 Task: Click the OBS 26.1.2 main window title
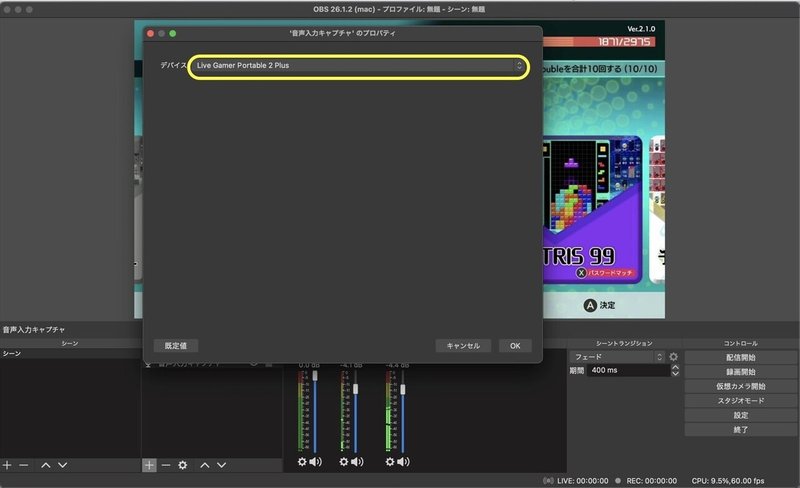(399, 9)
